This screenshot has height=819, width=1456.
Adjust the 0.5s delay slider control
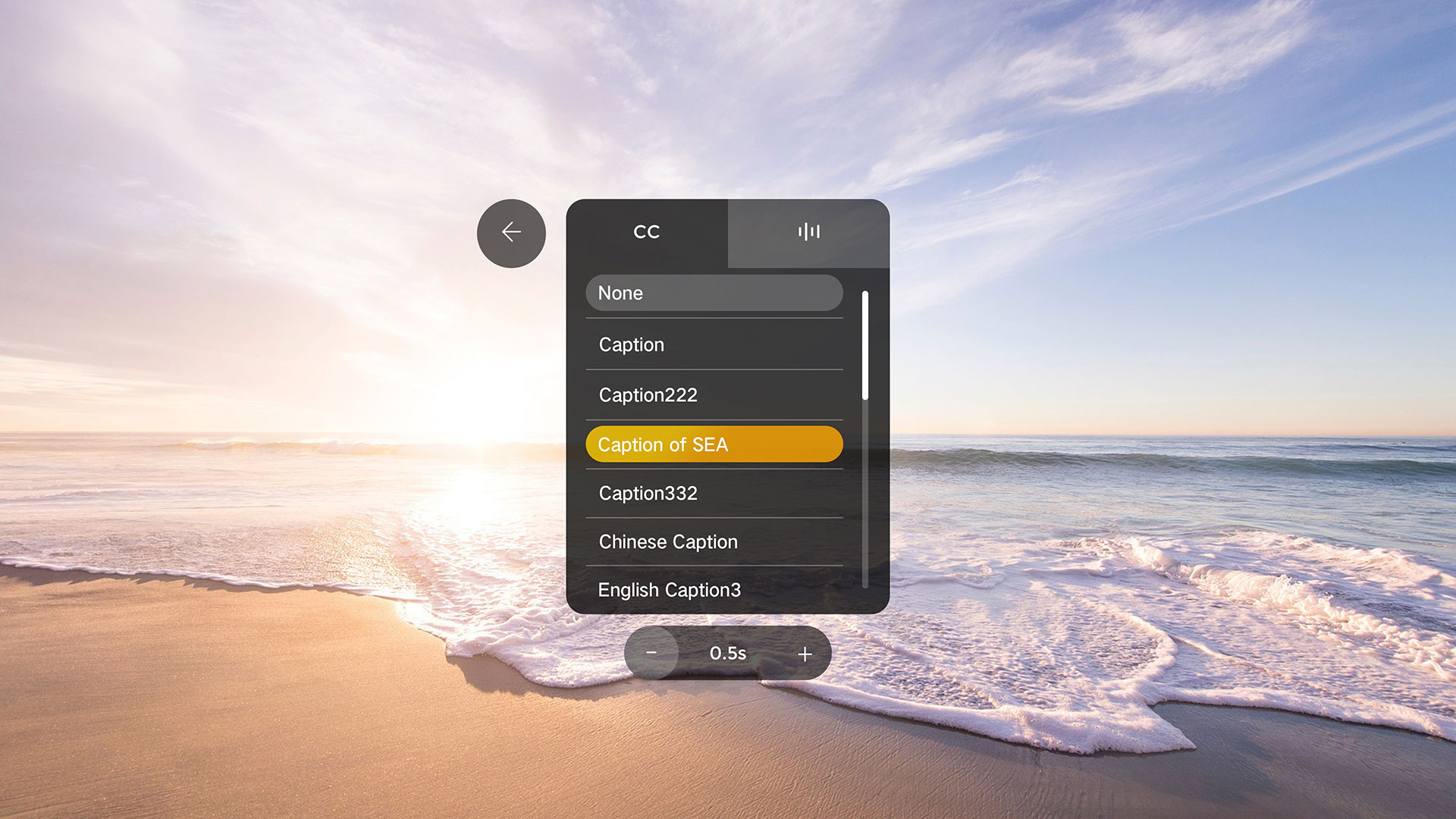point(728,653)
